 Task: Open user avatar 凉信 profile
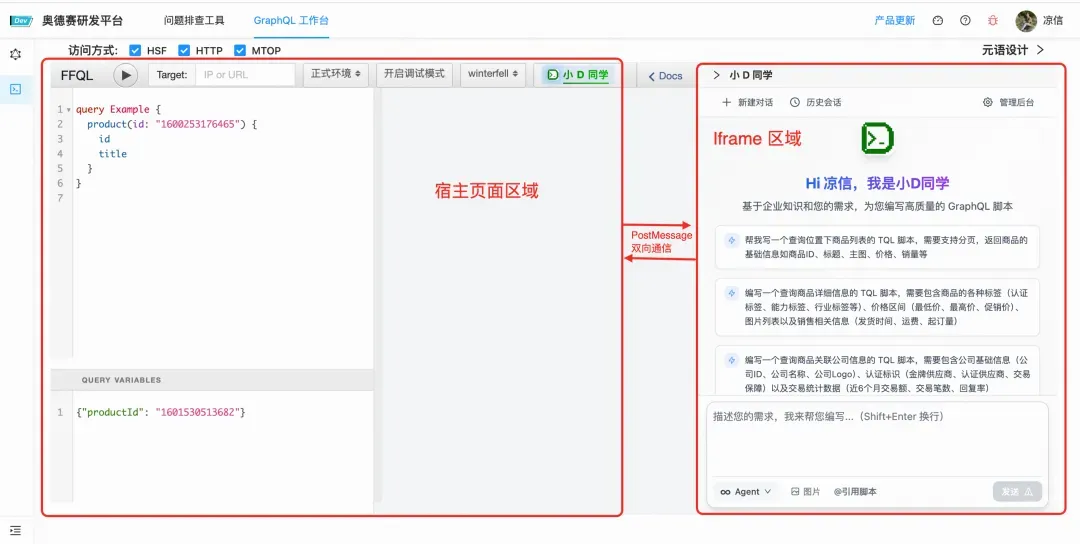(x=1039, y=21)
